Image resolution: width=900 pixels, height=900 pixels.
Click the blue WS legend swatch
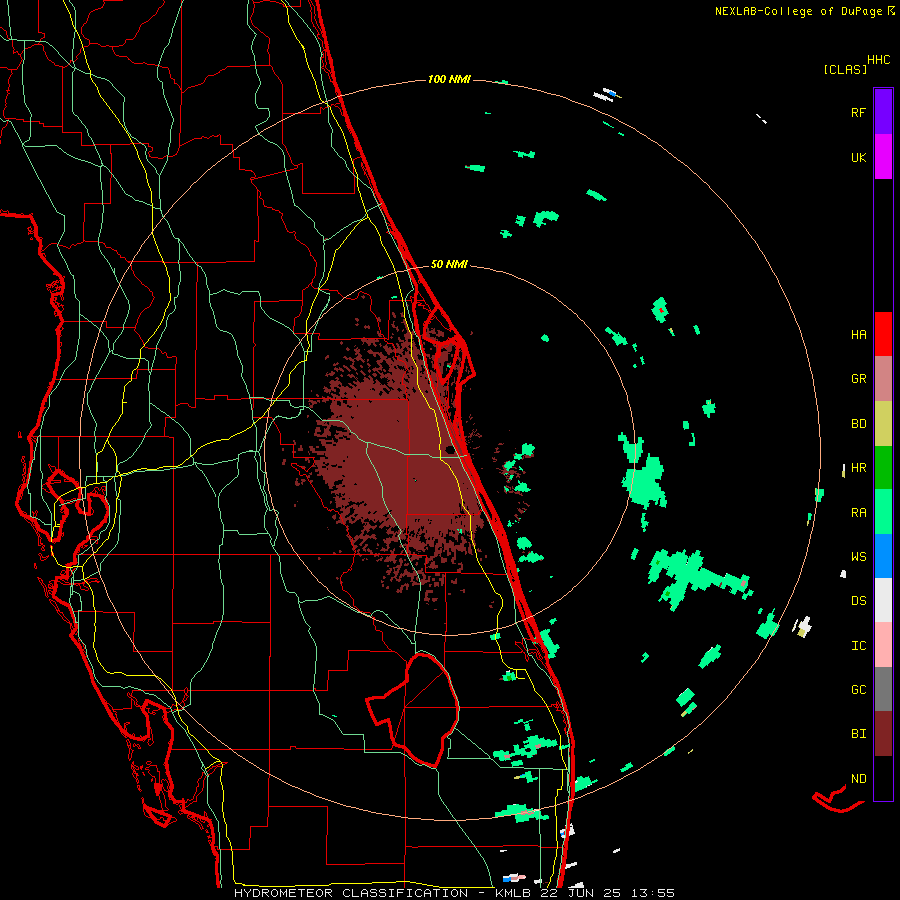point(883,556)
